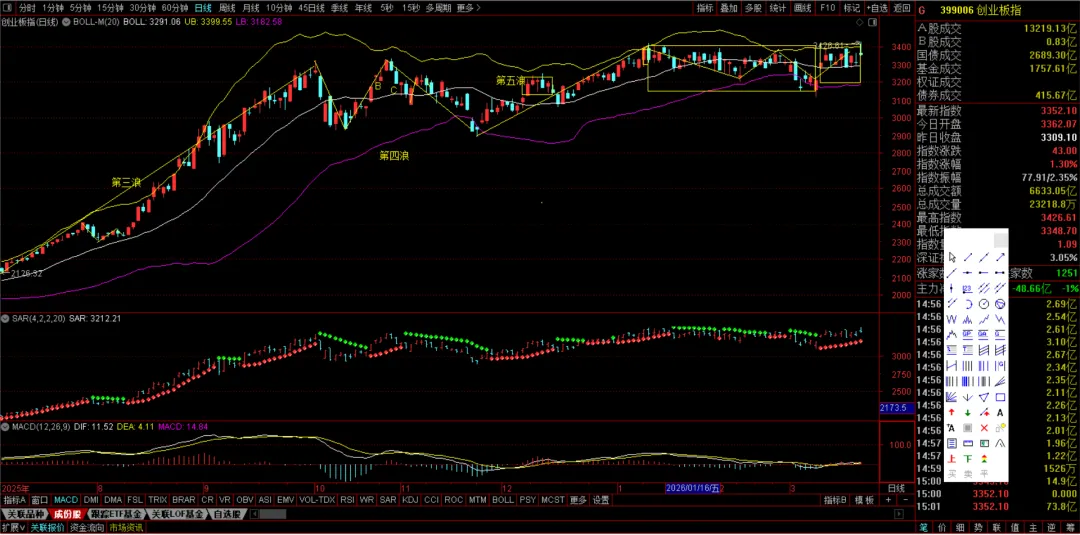Click the 指标 button in top toolbar
The width and height of the screenshot is (1080, 535).
[705, 8]
